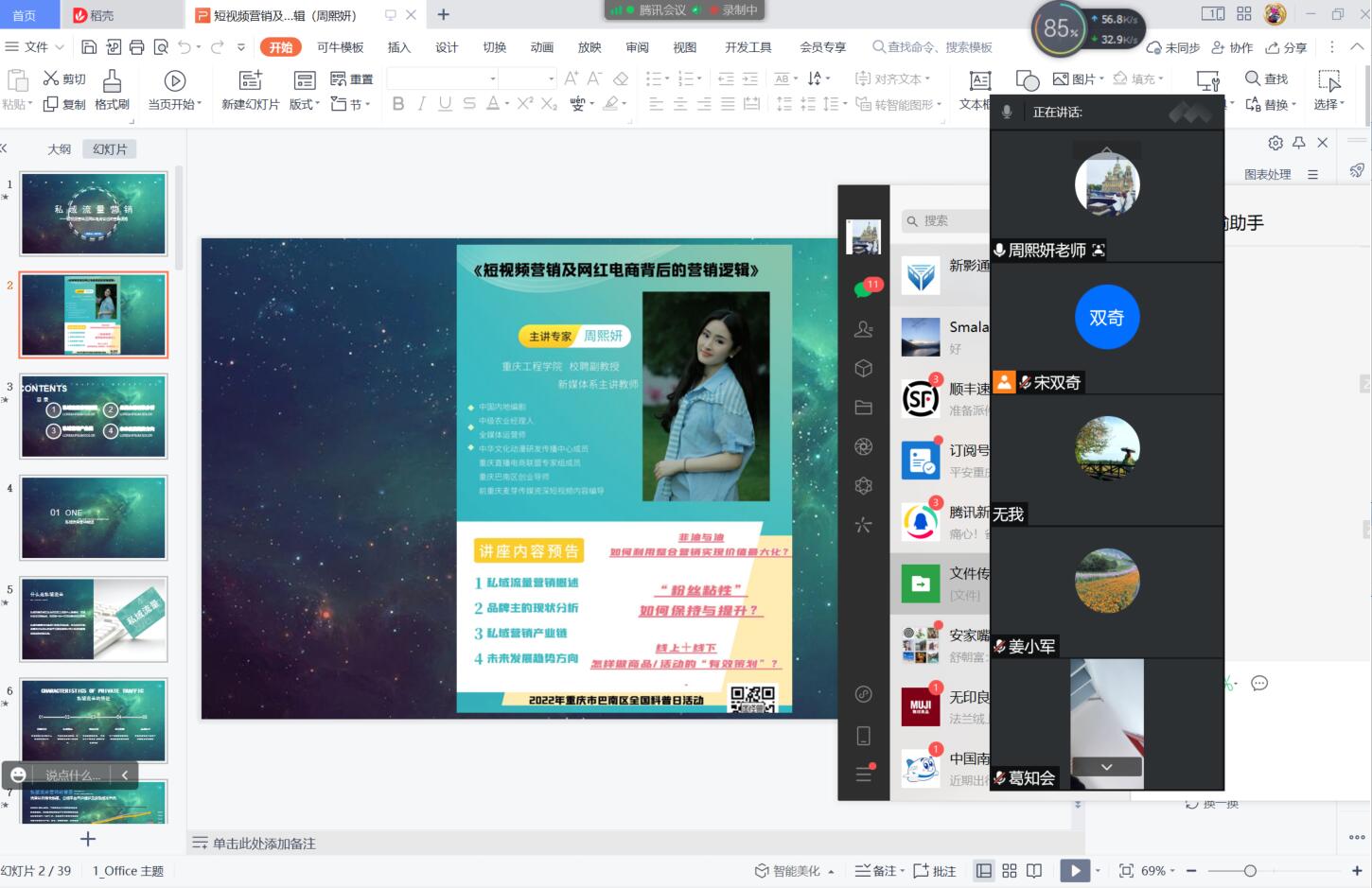
Task: Click the Save icon in quick access toolbar
Action: click(x=89, y=47)
